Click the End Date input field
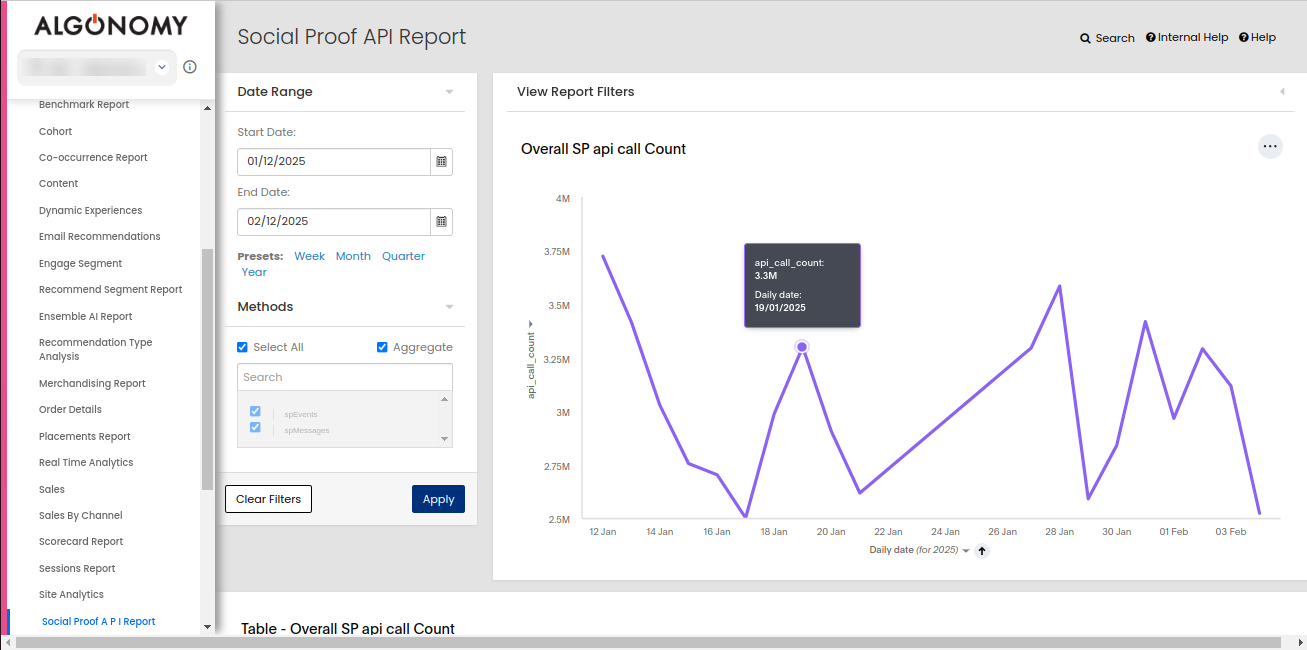The width and height of the screenshot is (1307, 650). tap(334, 221)
